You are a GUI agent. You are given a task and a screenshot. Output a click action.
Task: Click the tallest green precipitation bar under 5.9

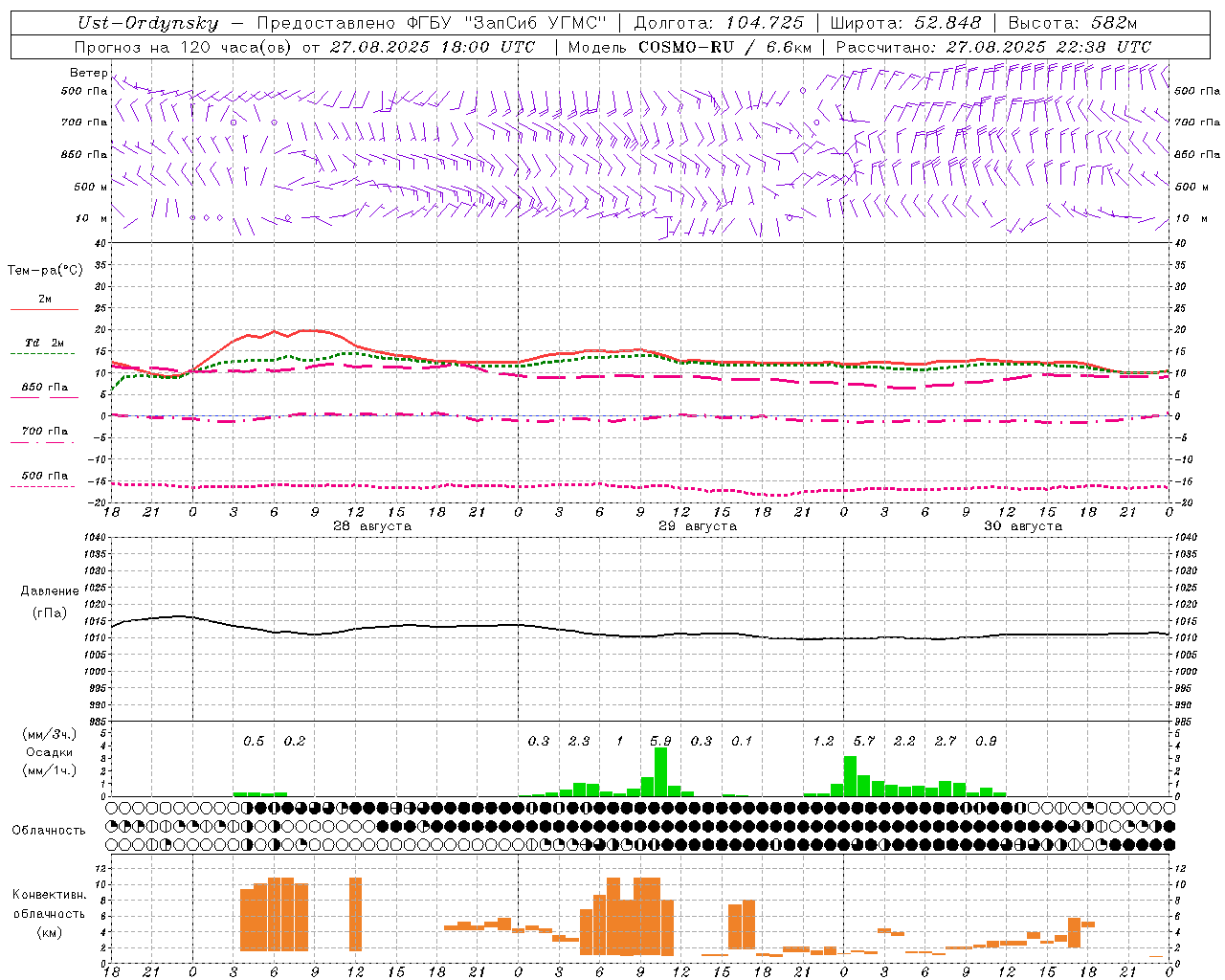(x=660, y=771)
